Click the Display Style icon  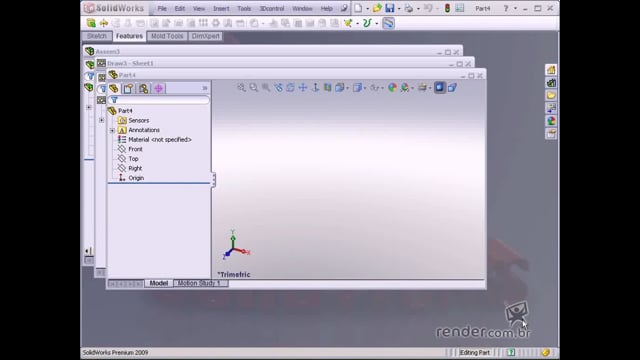click(358, 87)
